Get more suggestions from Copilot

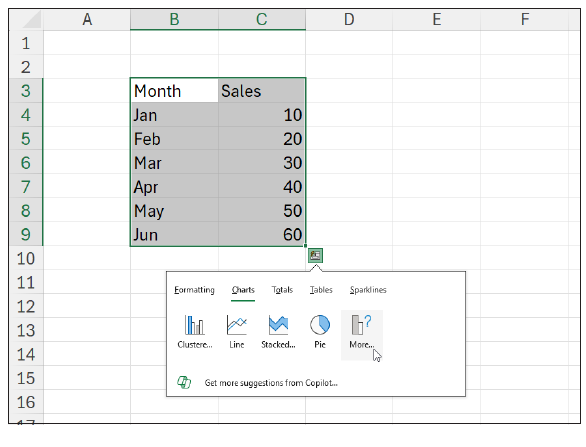(x=271, y=383)
